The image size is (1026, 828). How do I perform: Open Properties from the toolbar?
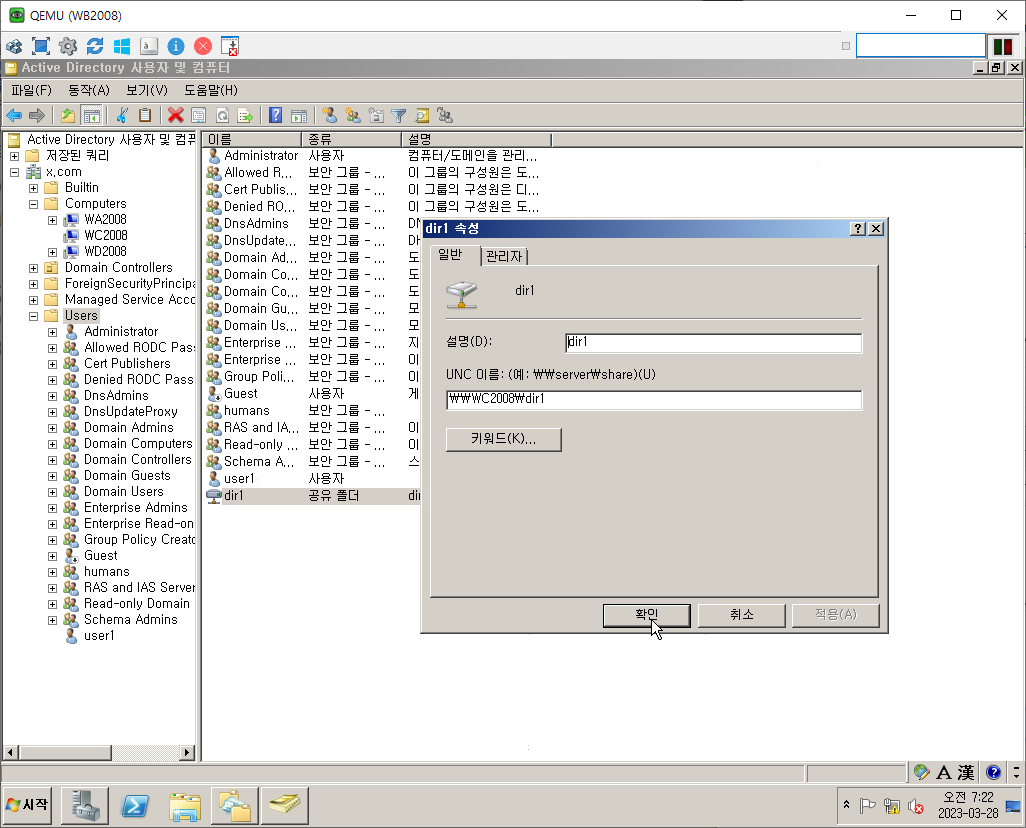pyautogui.click(x=198, y=116)
